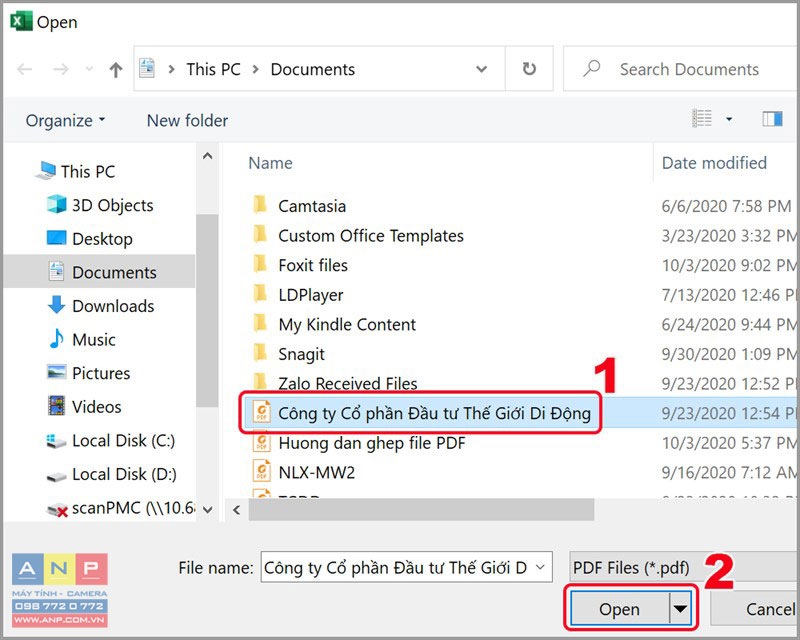Toggle the preview pane
The image size is (800, 640).
click(772, 119)
